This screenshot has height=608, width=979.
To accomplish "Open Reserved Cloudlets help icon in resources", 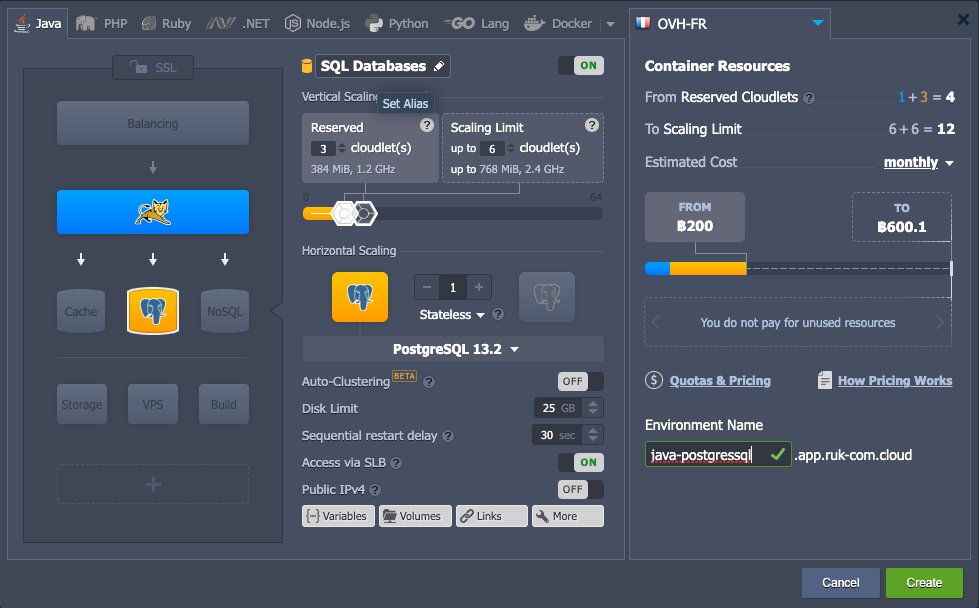I will (809, 98).
